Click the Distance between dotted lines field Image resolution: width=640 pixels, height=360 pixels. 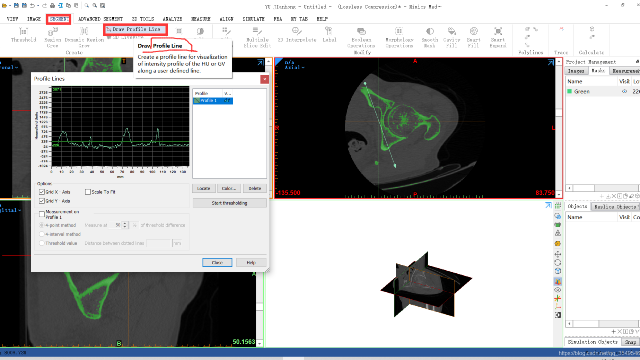(x=159, y=243)
